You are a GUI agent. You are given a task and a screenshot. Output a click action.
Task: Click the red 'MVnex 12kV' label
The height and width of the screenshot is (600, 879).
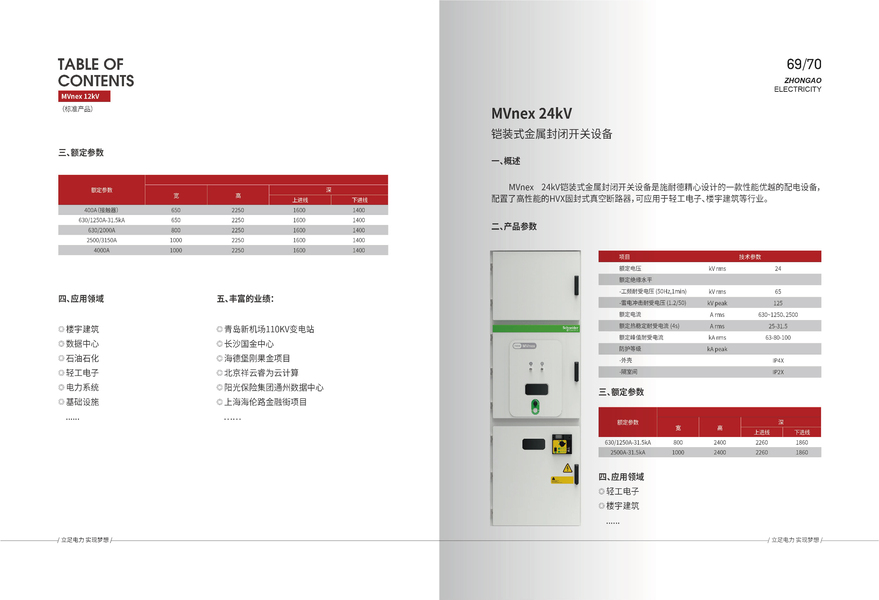point(84,96)
